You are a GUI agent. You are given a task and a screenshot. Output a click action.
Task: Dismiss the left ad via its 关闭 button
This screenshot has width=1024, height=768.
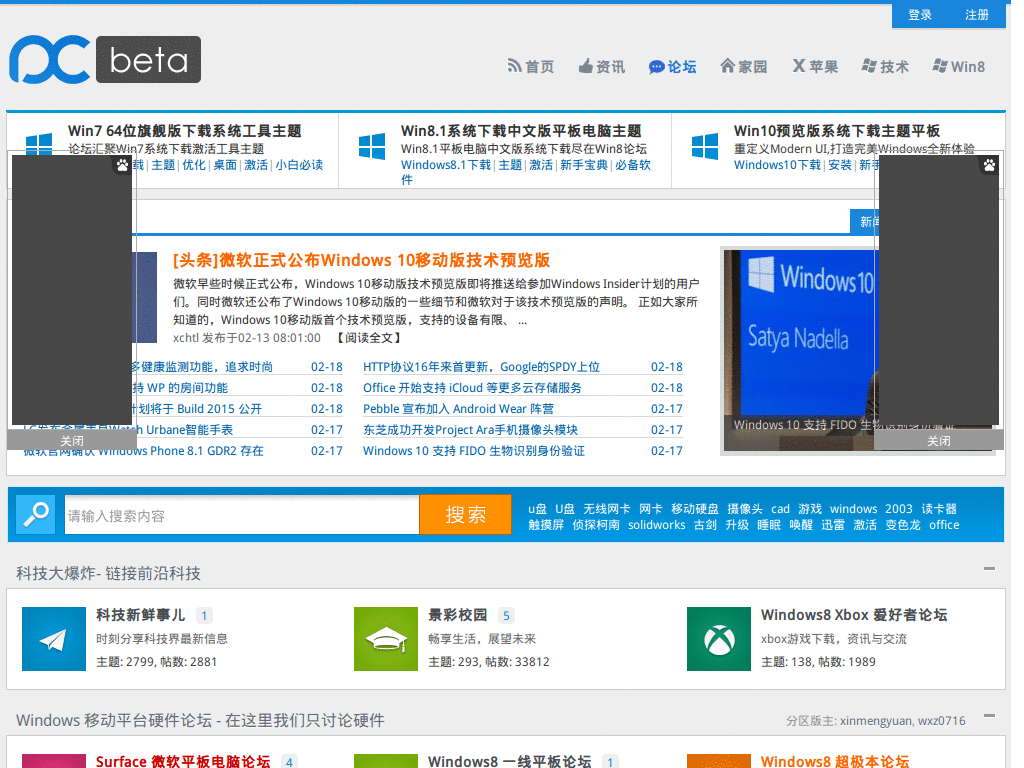point(71,440)
